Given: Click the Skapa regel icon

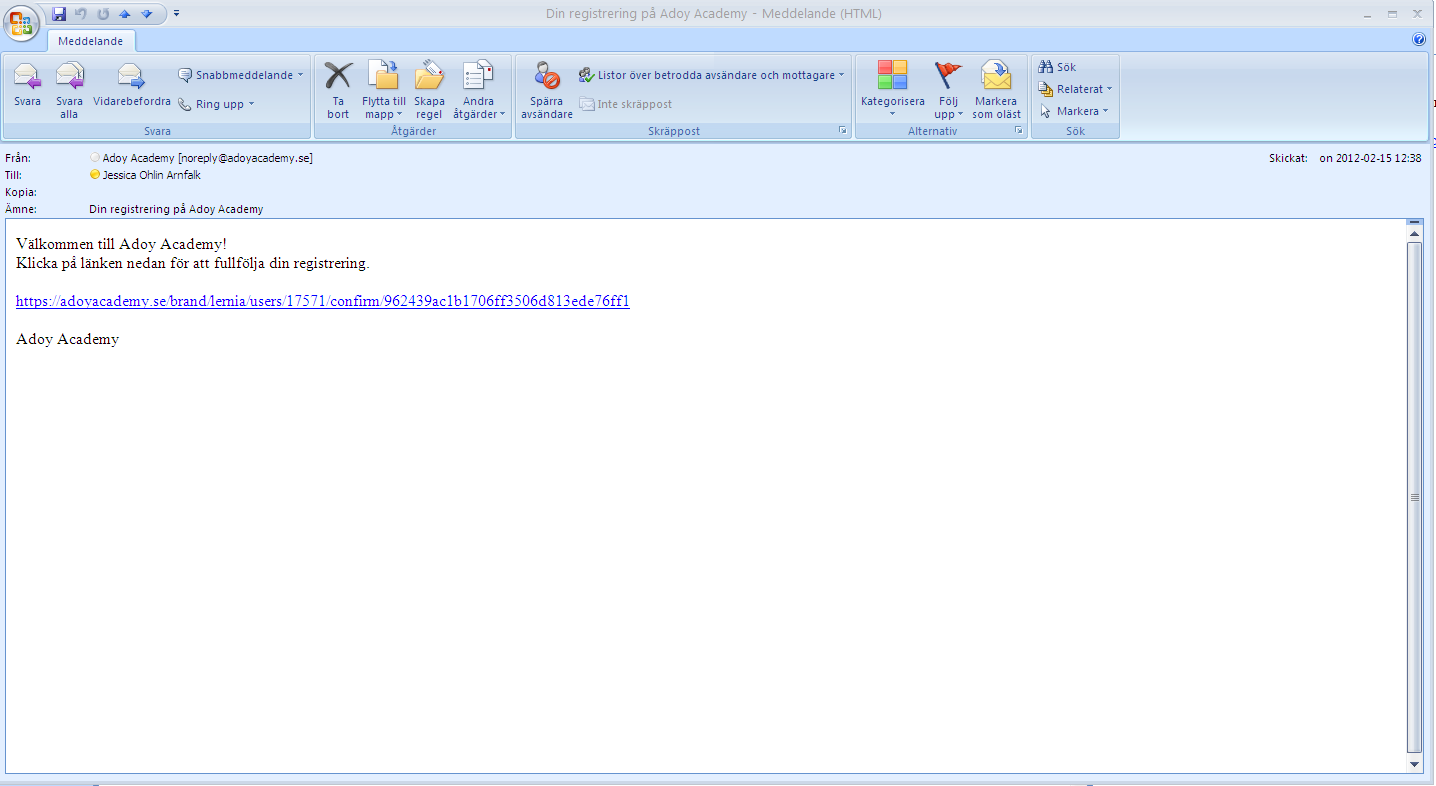Looking at the screenshot, I should 429,90.
